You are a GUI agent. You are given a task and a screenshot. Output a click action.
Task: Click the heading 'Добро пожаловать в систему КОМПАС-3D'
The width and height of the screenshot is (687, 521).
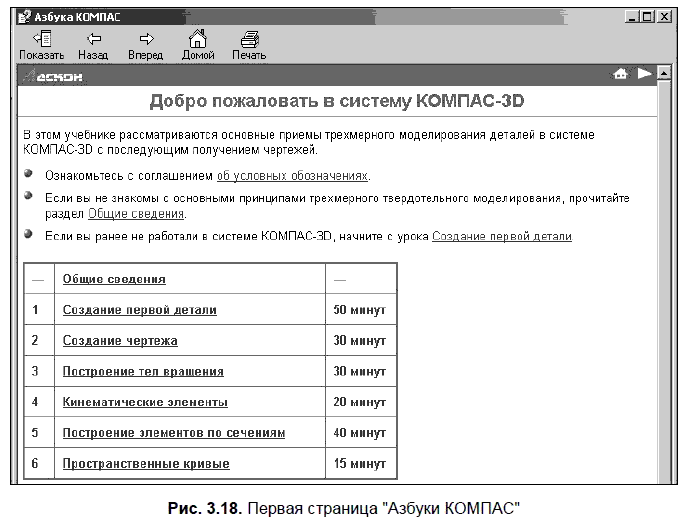[x=336, y=101]
